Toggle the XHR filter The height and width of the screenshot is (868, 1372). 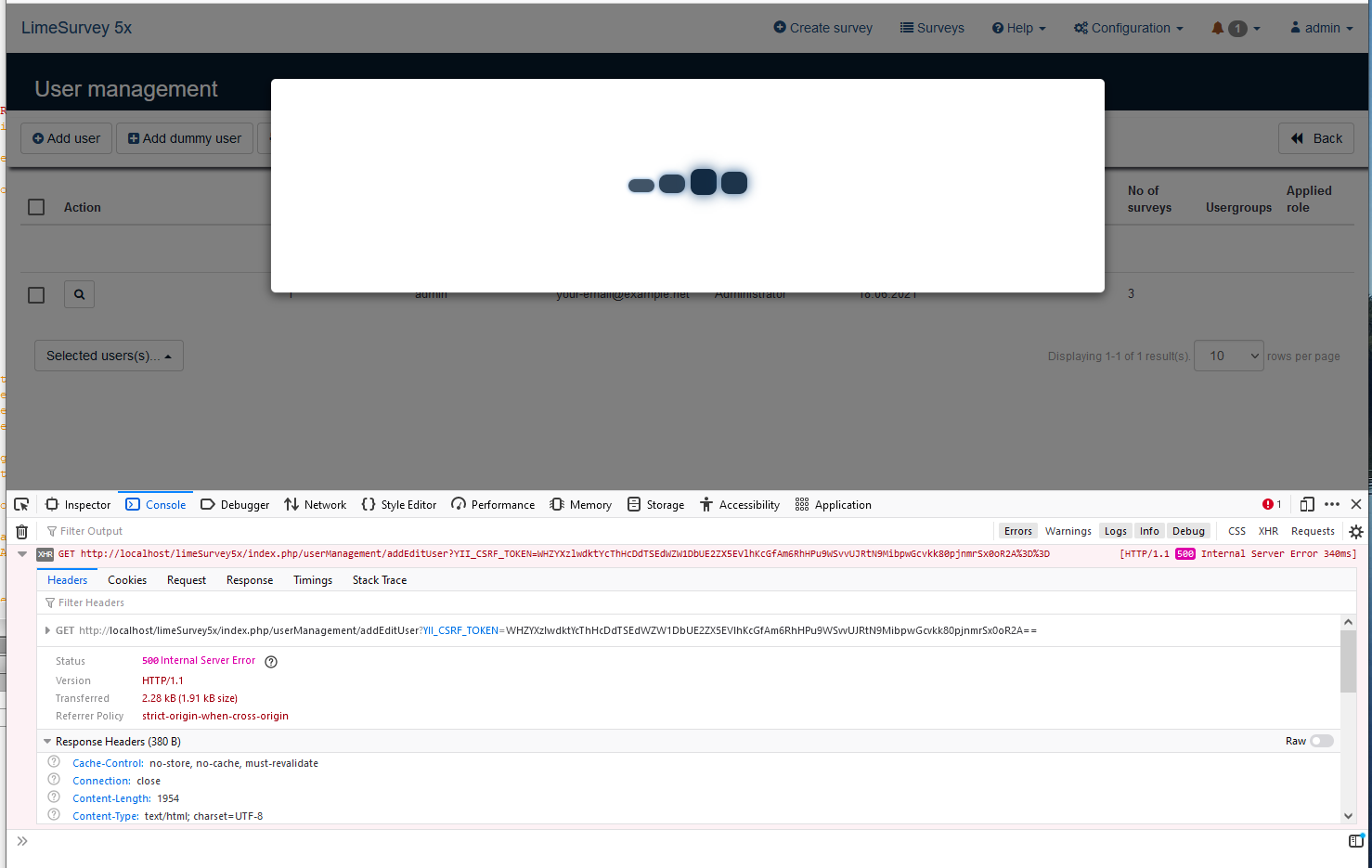(1268, 531)
